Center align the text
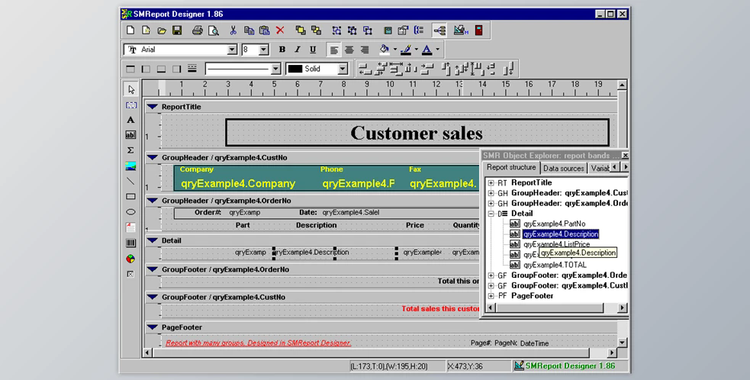 (349, 50)
